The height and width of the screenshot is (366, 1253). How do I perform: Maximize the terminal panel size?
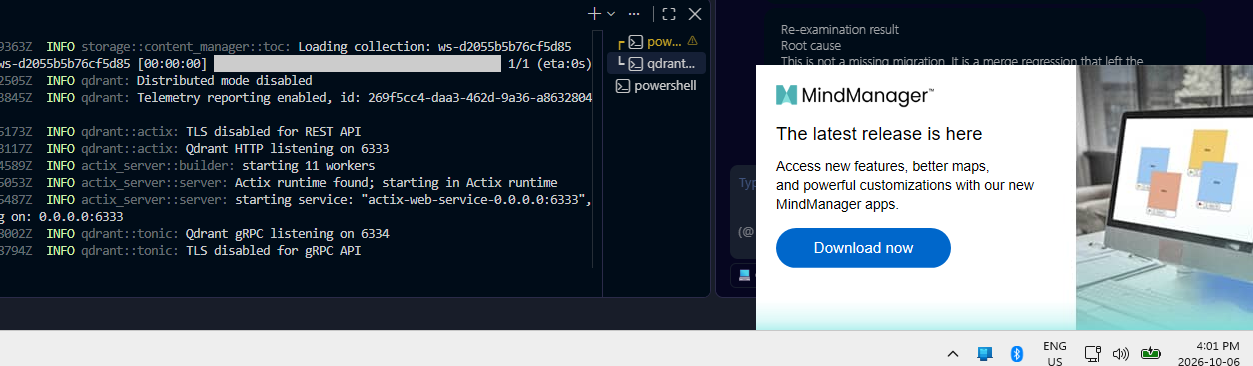(x=669, y=14)
